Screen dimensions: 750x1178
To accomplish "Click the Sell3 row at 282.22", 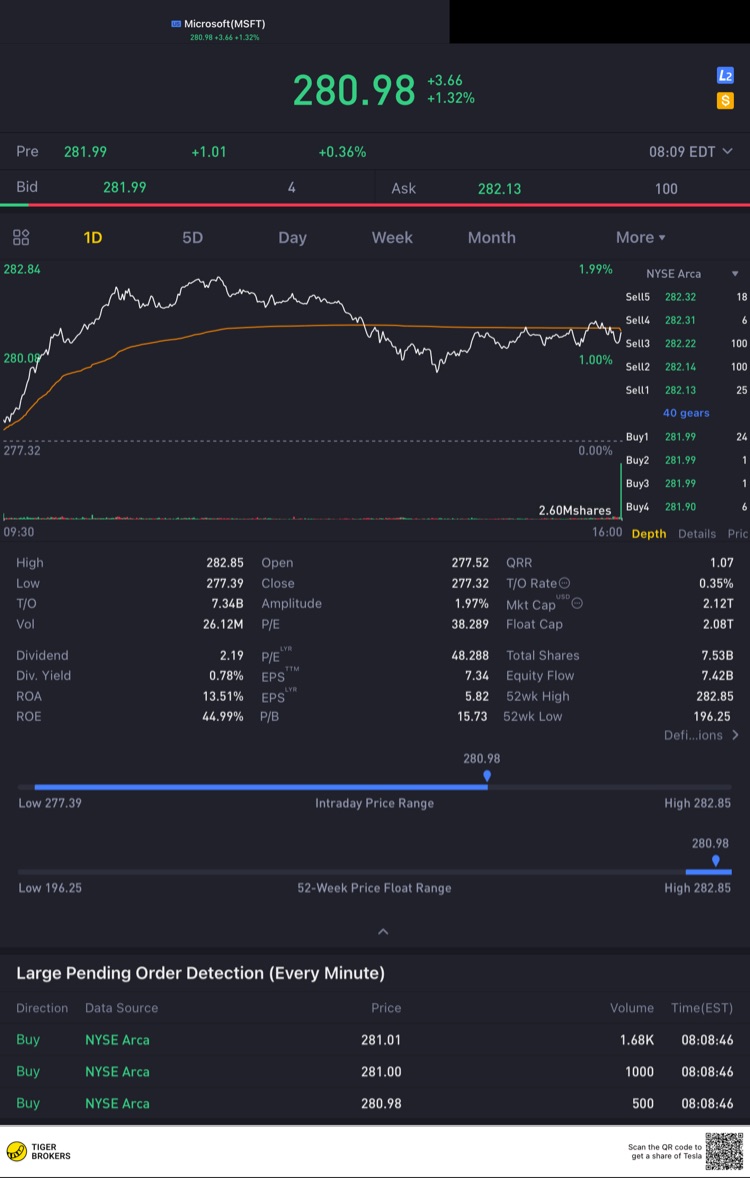I will (686, 343).
